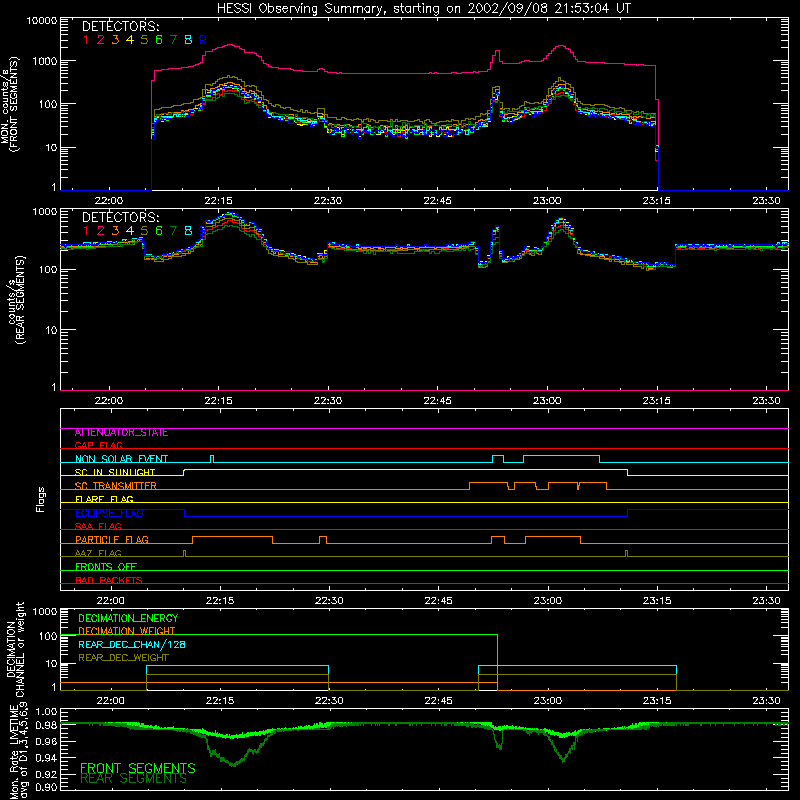The width and height of the screenshot is (800, 800).
Task: Click the 22:15 tick under decimation plot
Action: pos(220,701)
